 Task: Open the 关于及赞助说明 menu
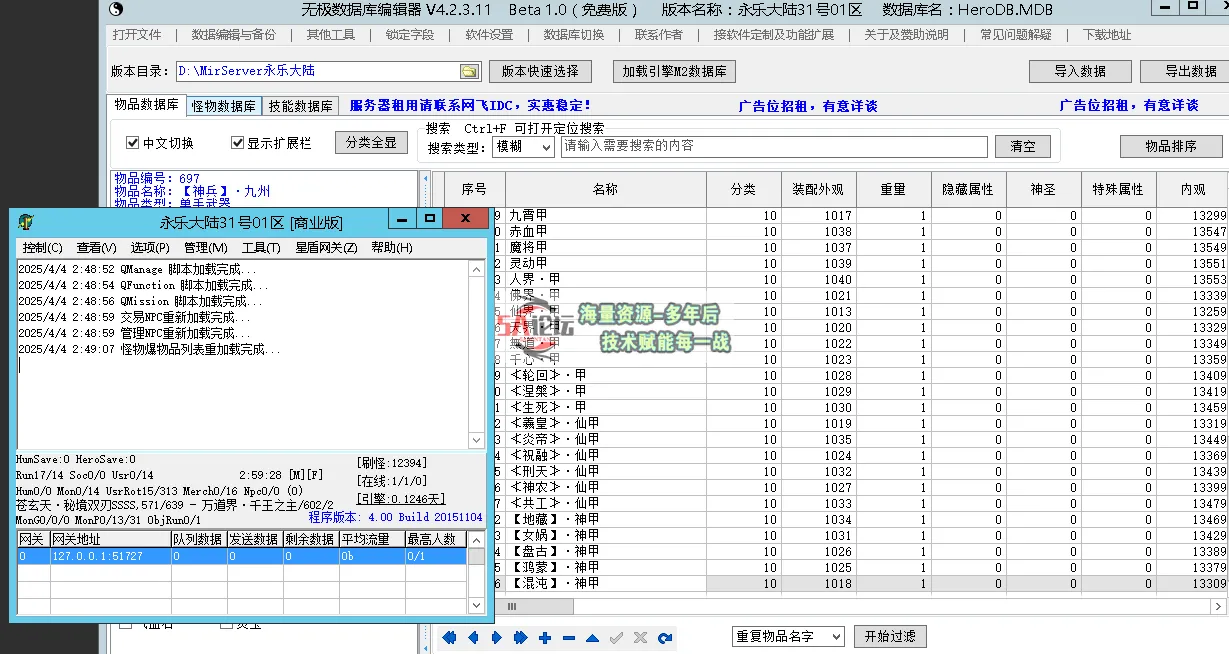click(x=906, y=34)
